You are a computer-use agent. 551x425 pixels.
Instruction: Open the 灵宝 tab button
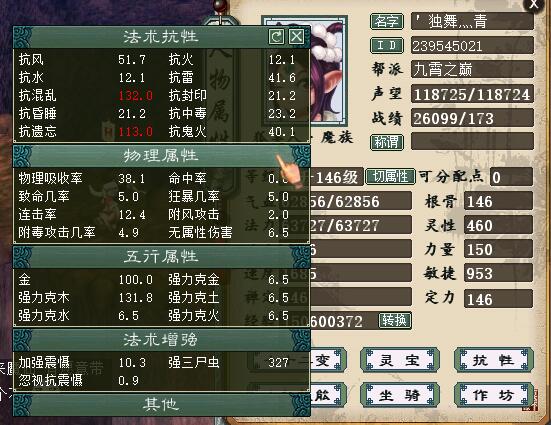(400, 360)
